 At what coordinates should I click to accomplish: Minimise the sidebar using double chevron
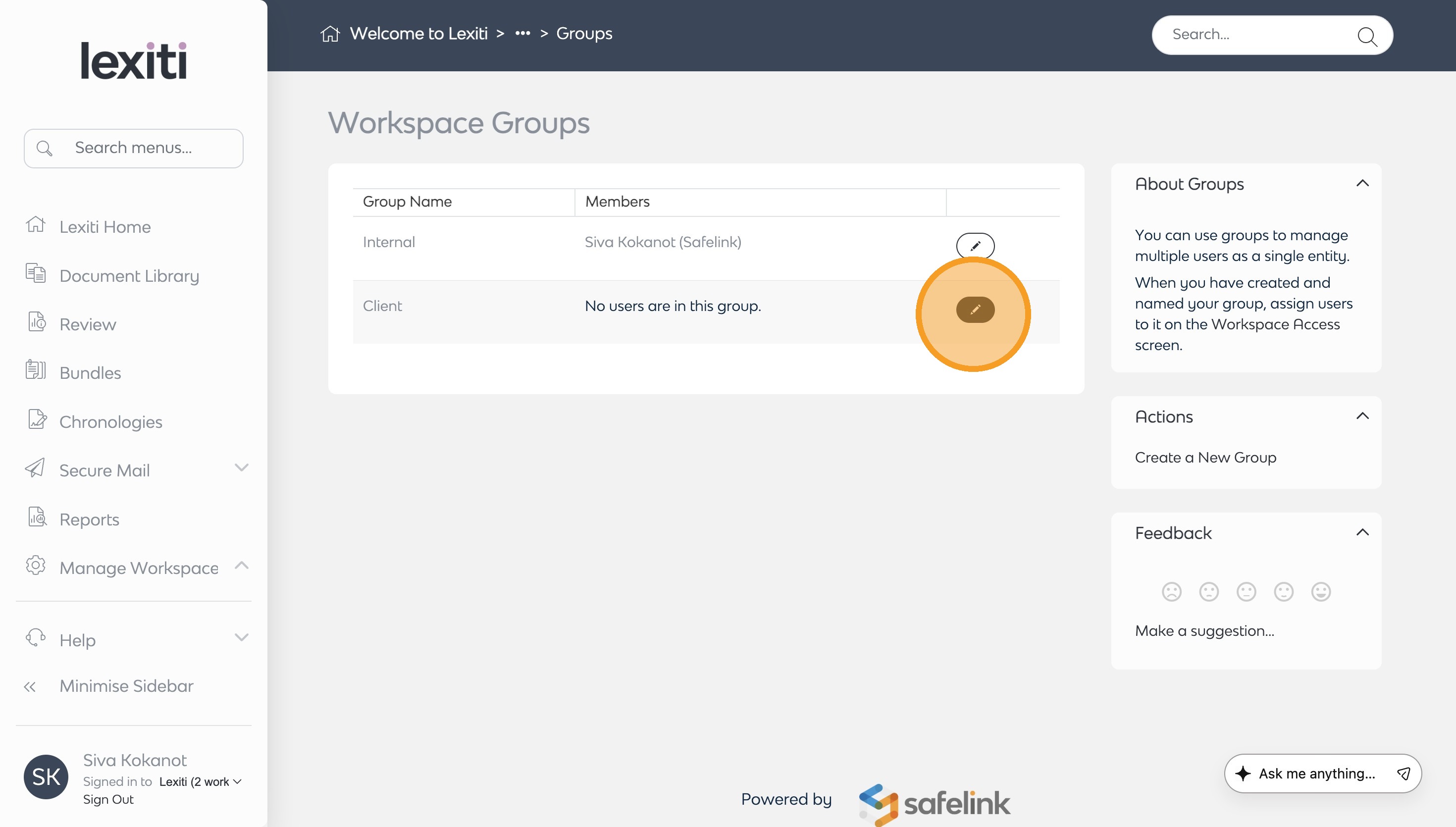click(x=30, y=687)
